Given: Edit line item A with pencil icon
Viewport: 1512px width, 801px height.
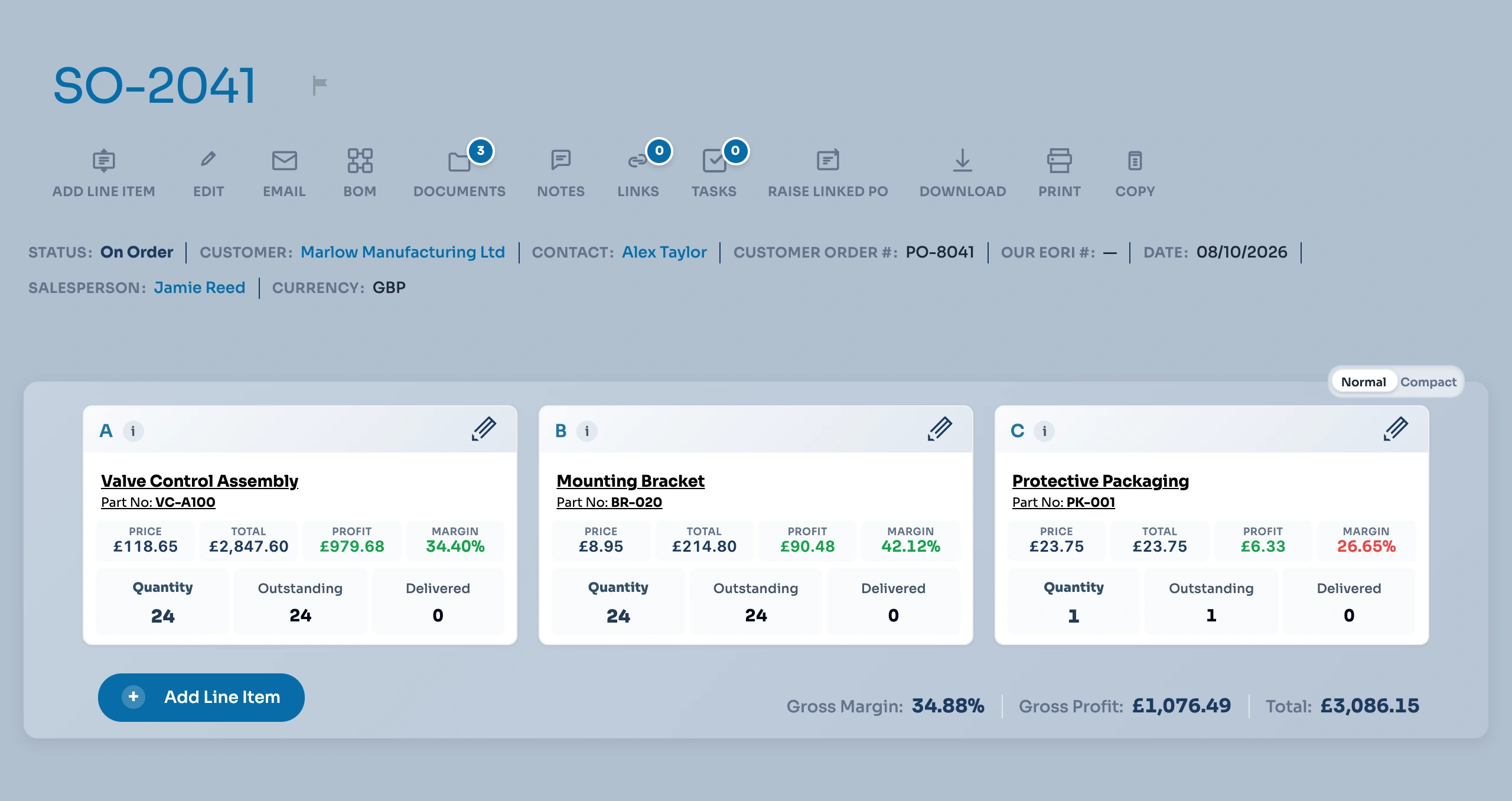Looking at the screenshot, I should click(484, 429).
